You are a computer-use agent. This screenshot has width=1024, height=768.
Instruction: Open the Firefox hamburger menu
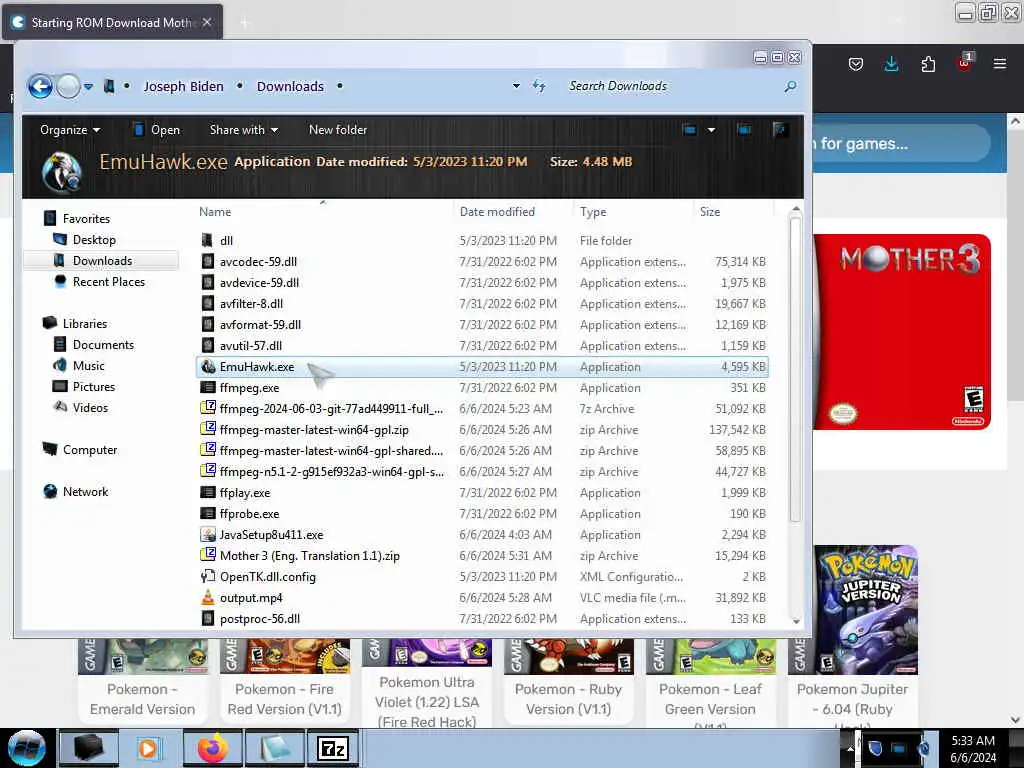pyautogui.click(x=999, y=64)
